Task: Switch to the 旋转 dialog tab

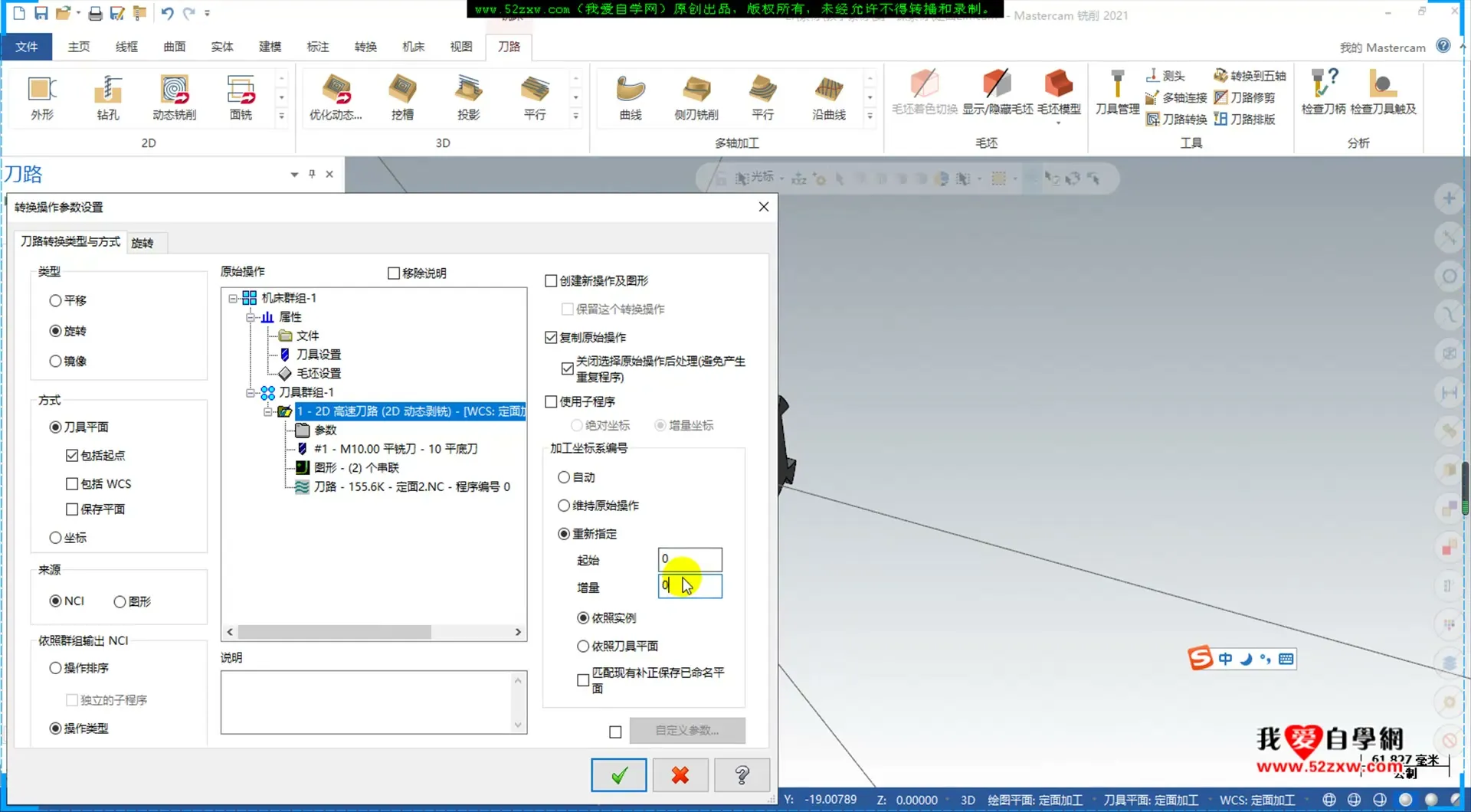Action: point(145,243)
